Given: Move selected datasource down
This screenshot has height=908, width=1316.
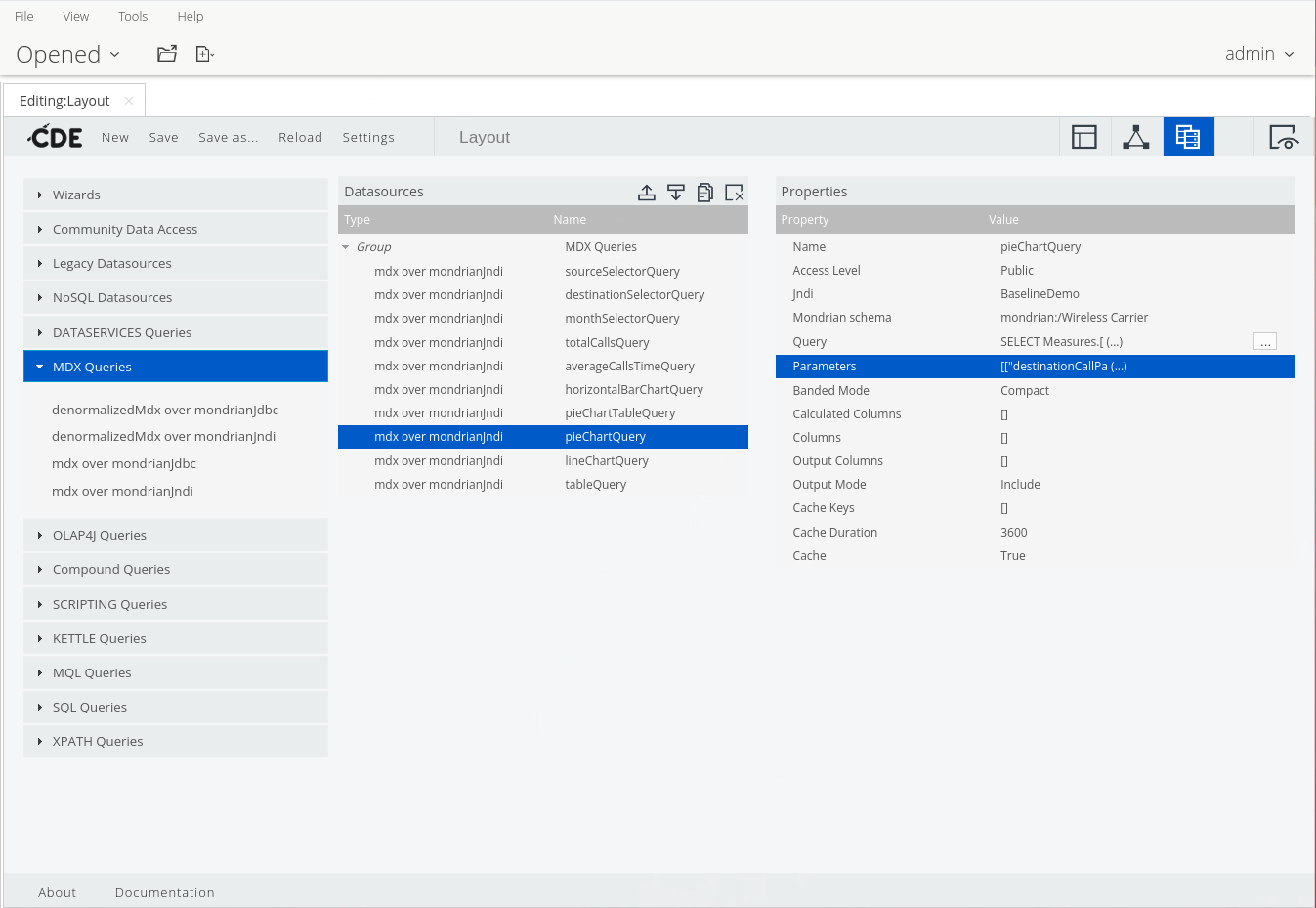Looking at the screenshot, I should [676, 193].
